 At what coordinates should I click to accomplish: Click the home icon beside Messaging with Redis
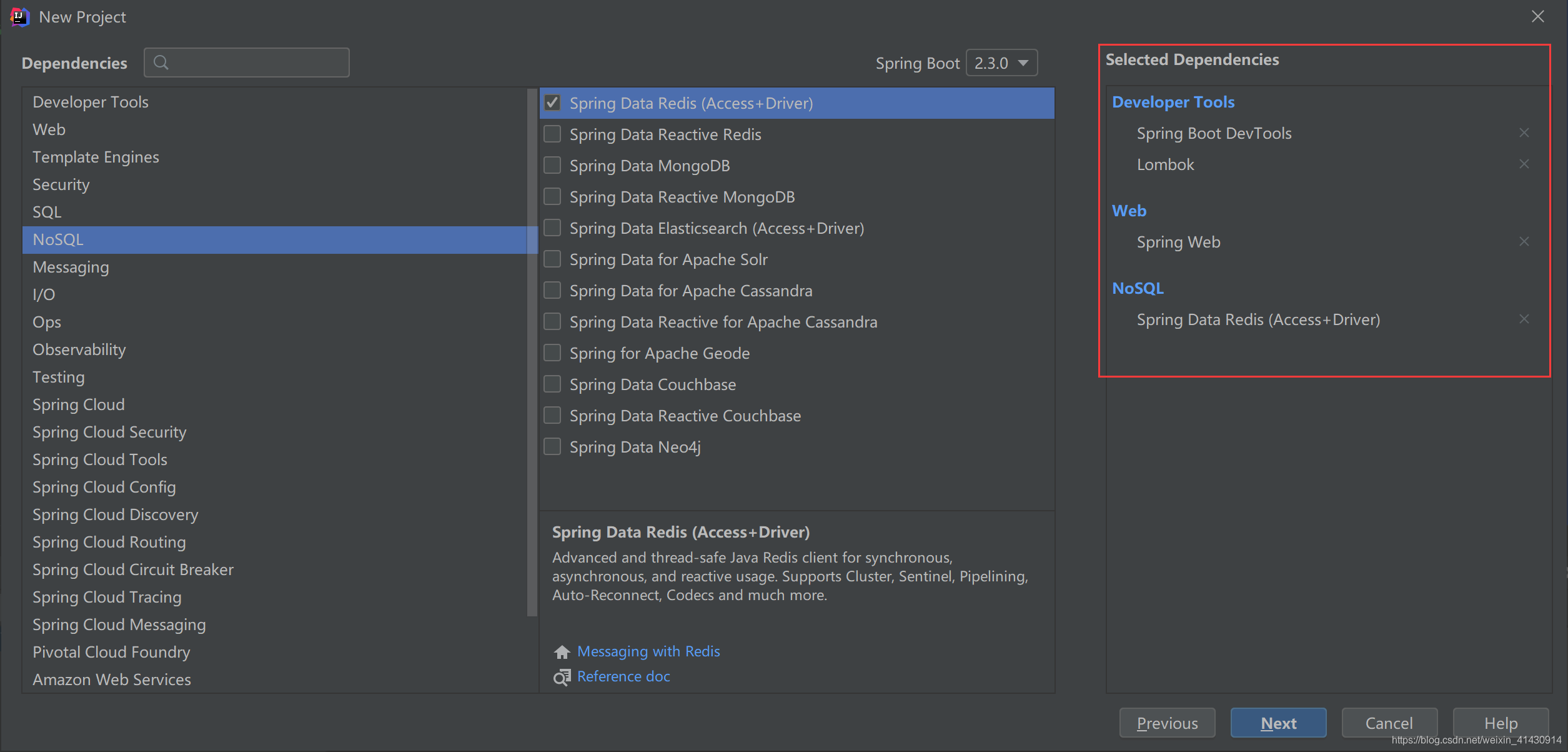[x=562, y=651]
